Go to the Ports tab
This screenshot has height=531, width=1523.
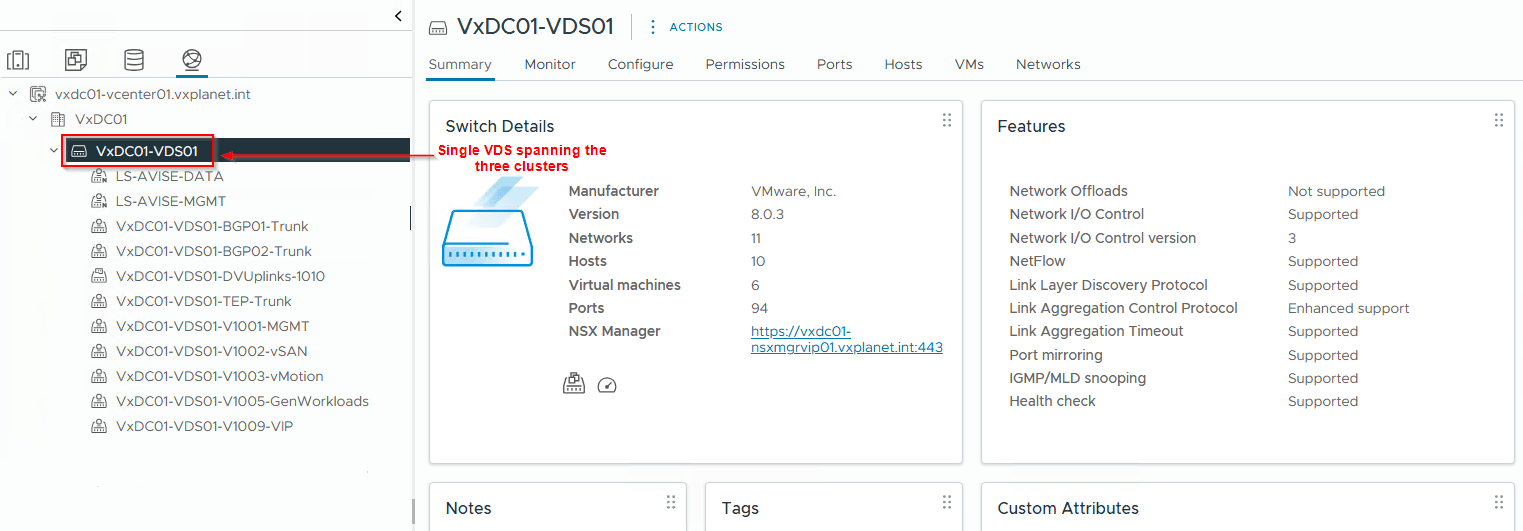pos(834,64)
